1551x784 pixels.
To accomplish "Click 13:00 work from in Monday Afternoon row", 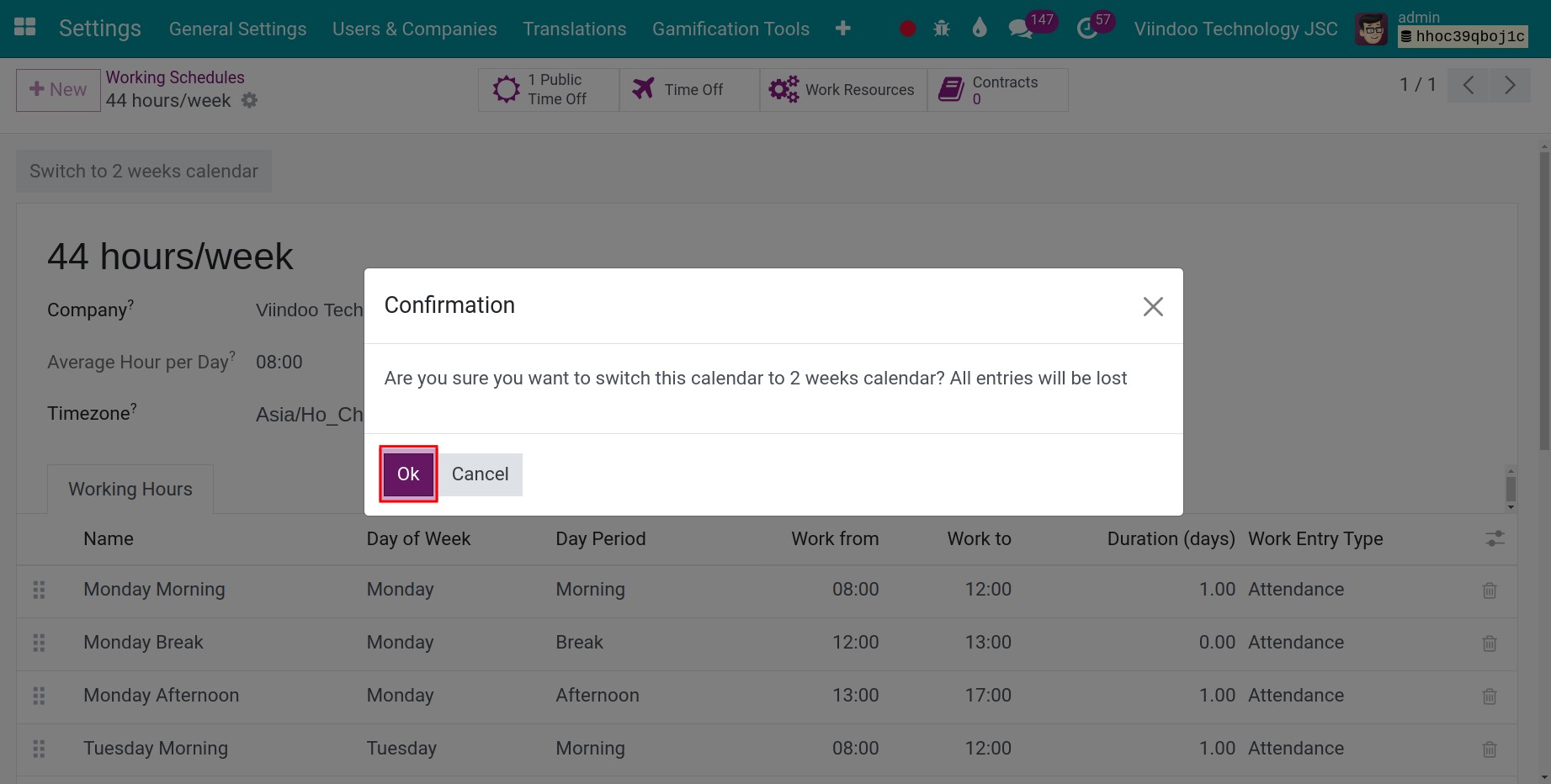I will tap(856, 695).
